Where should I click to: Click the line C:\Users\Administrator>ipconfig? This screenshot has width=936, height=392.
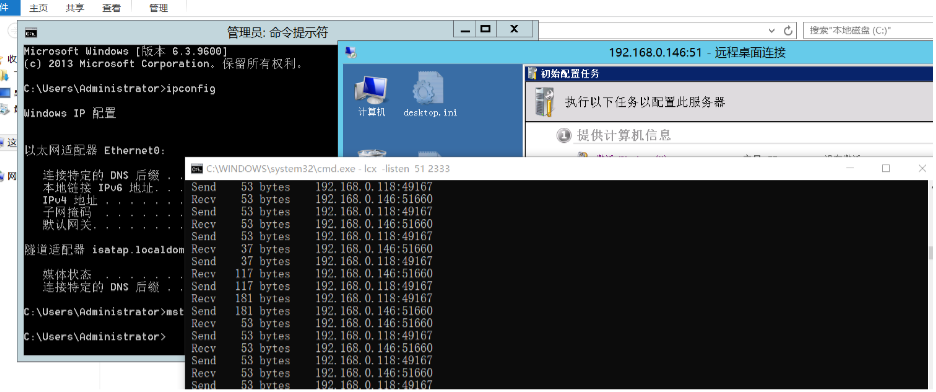pos(119,89)
